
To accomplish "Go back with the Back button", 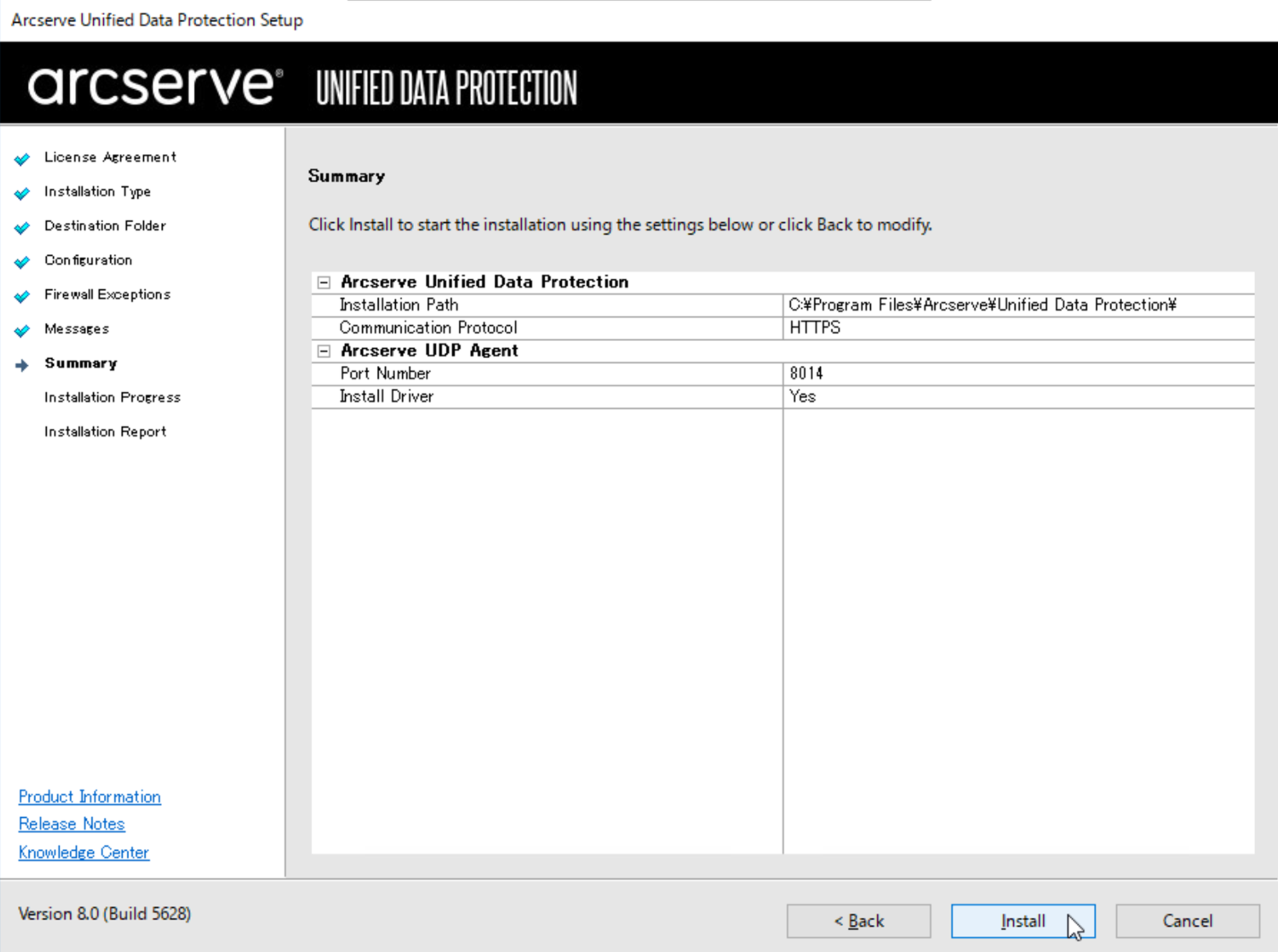I will 858,920.
